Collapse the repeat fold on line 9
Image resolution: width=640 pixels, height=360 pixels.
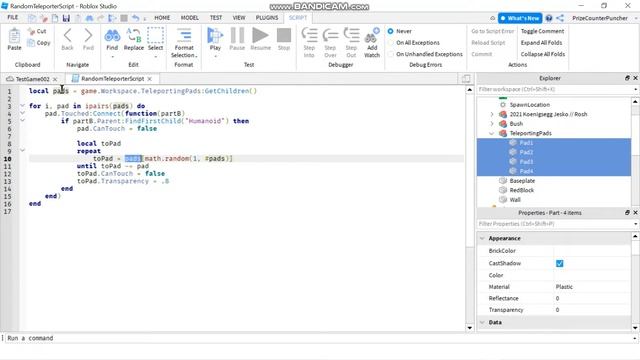(22, 151)
